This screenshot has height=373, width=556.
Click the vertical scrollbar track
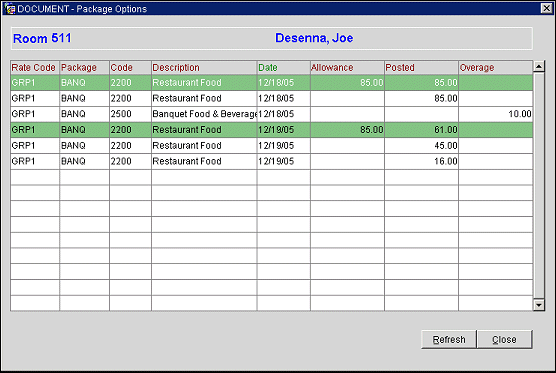coord(539,185)
